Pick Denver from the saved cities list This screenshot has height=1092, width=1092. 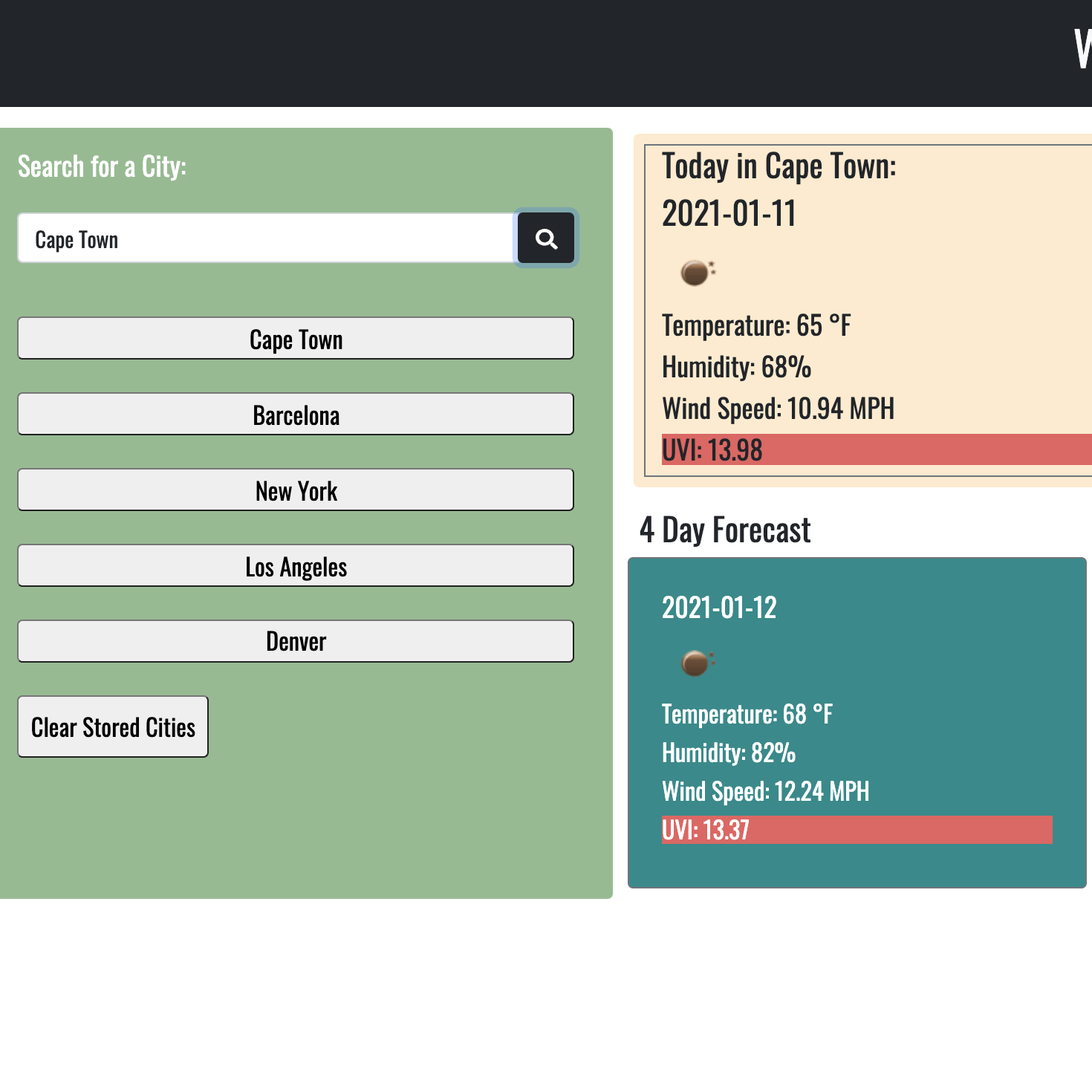296,641
